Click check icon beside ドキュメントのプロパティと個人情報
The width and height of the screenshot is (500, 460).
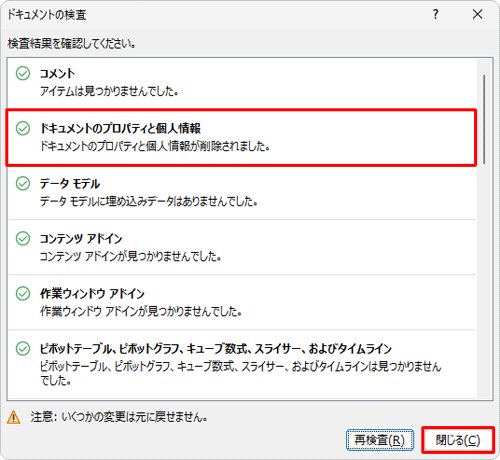pos(23,128)
